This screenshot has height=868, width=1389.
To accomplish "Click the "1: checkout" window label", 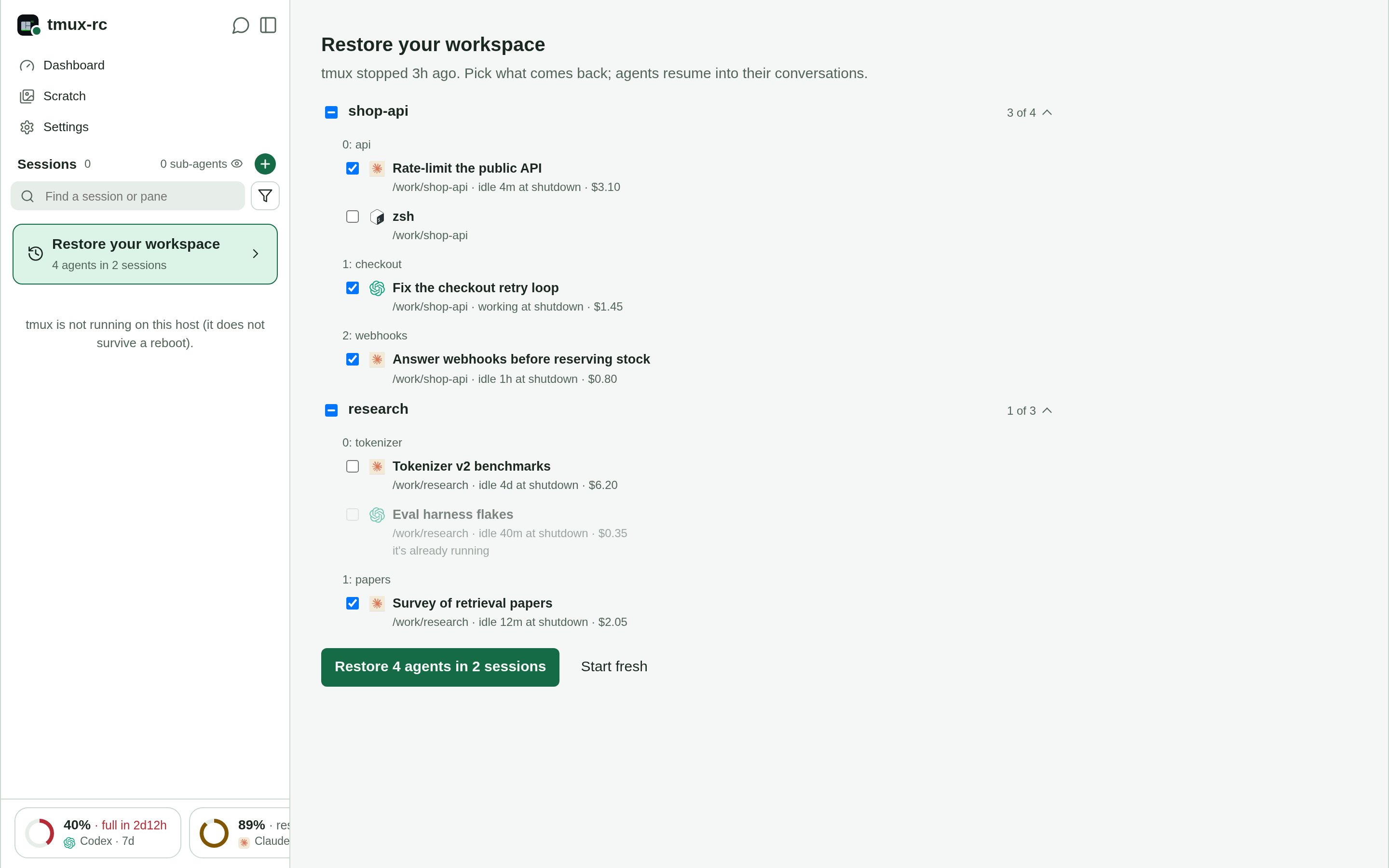I will pyautogui.click(x=372, y=264).
